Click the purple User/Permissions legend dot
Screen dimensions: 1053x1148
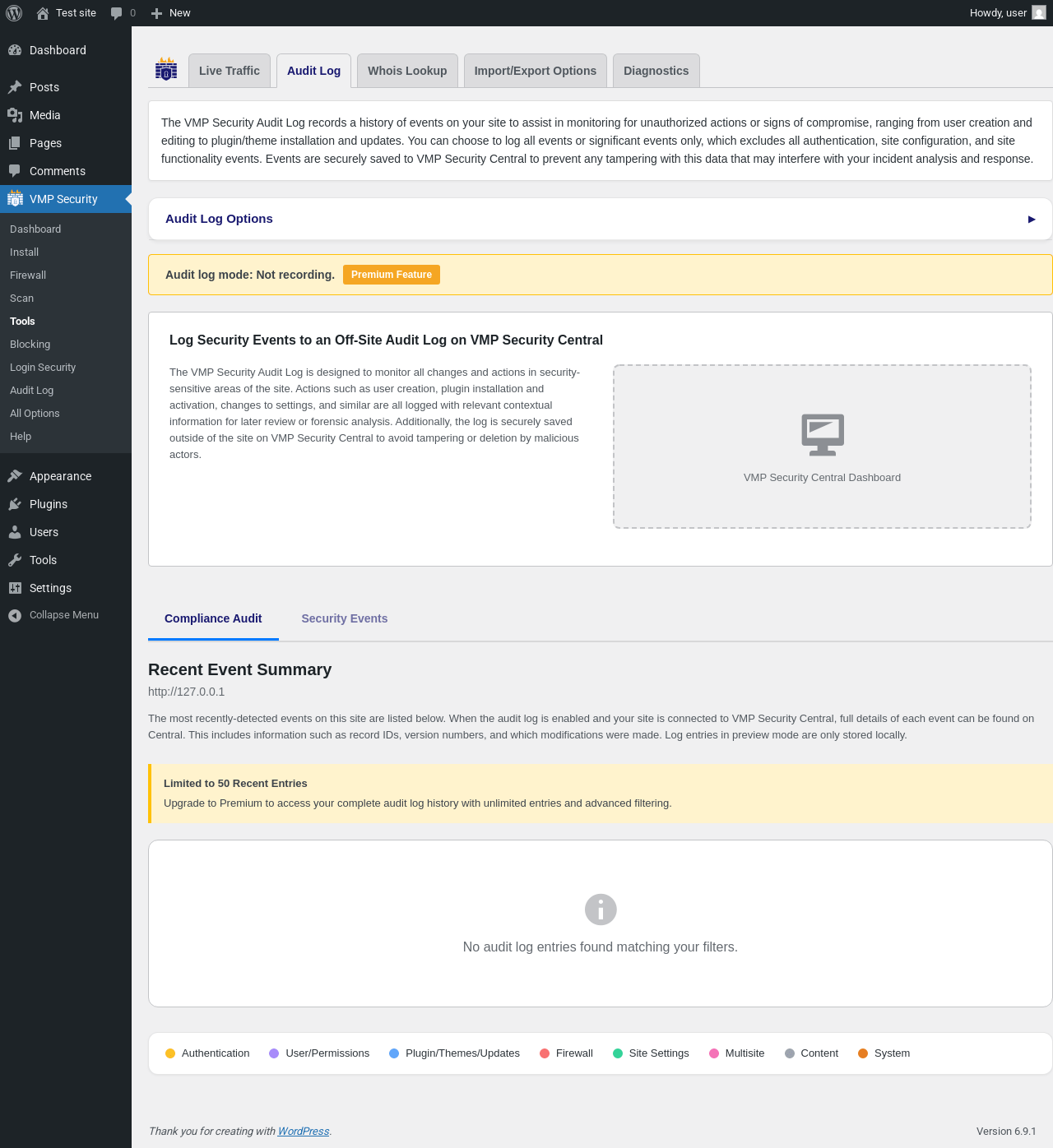click(274, 1053)
